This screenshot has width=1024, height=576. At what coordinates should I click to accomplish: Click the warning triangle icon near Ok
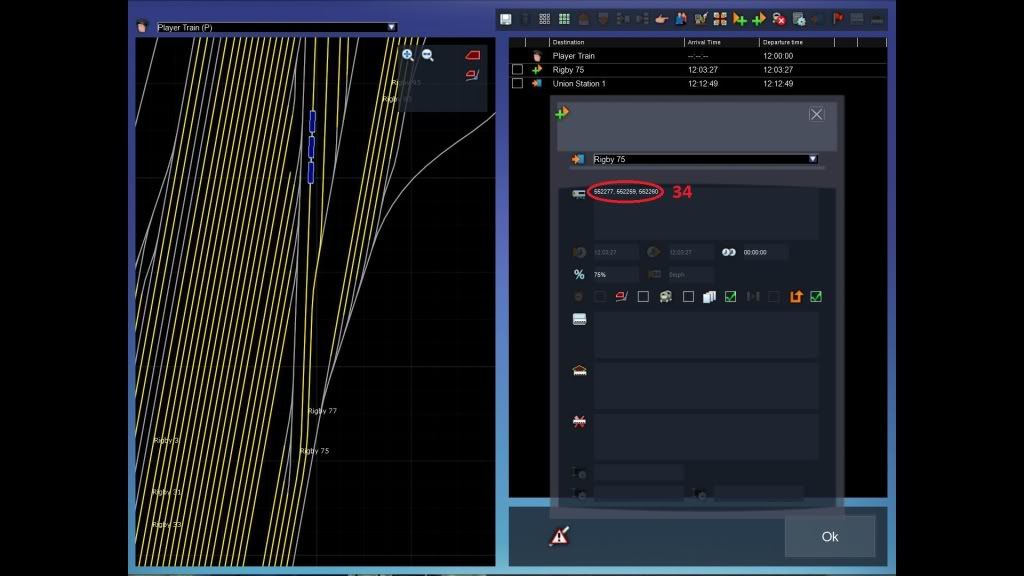[x=559, y=536]
